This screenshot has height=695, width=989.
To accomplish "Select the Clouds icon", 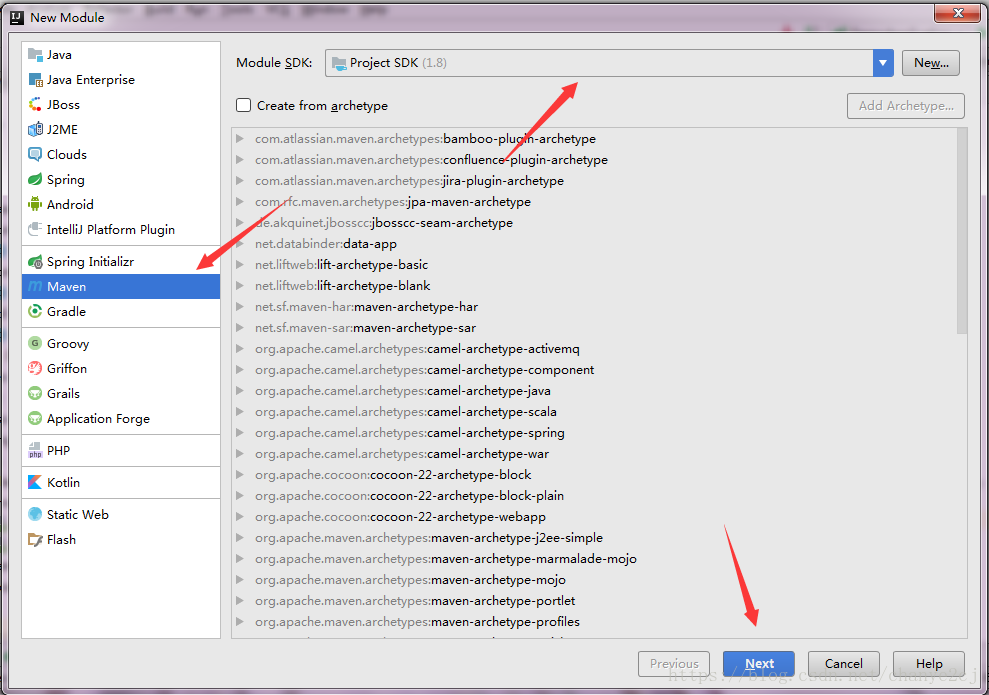I will click(35, 155).
